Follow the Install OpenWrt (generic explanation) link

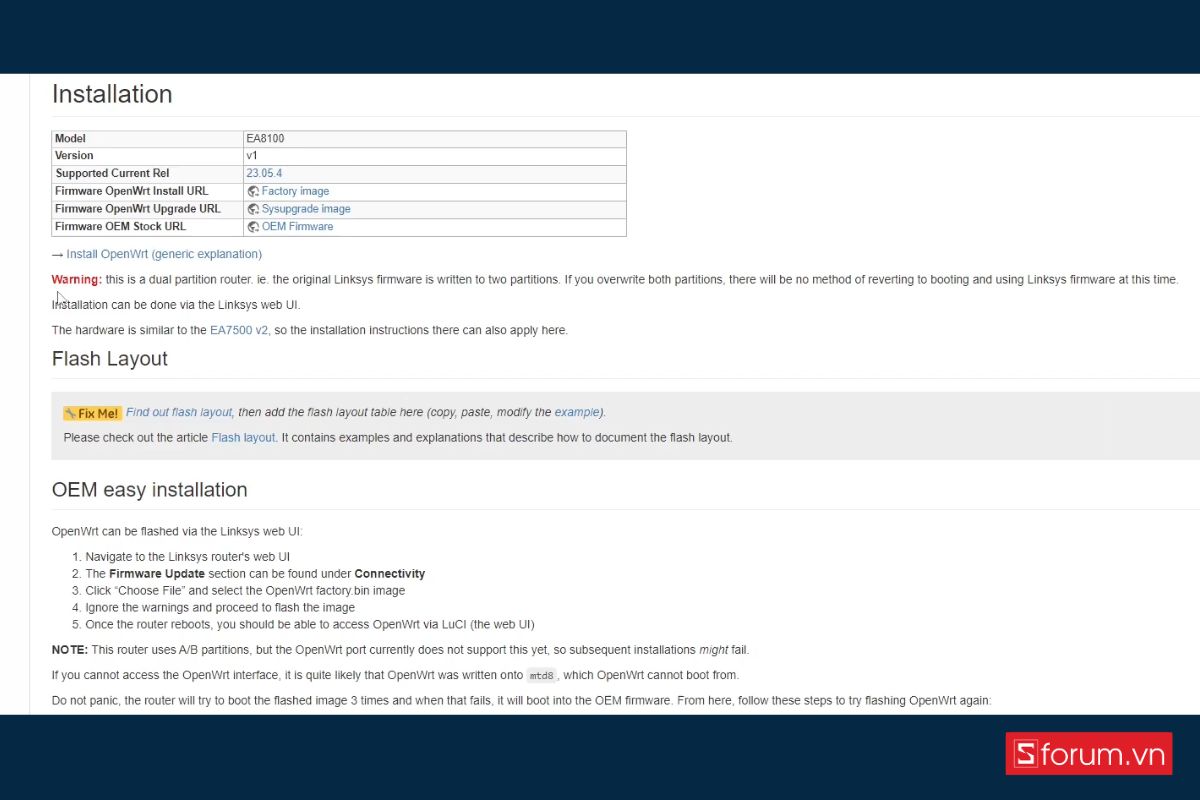pos(164,254)
